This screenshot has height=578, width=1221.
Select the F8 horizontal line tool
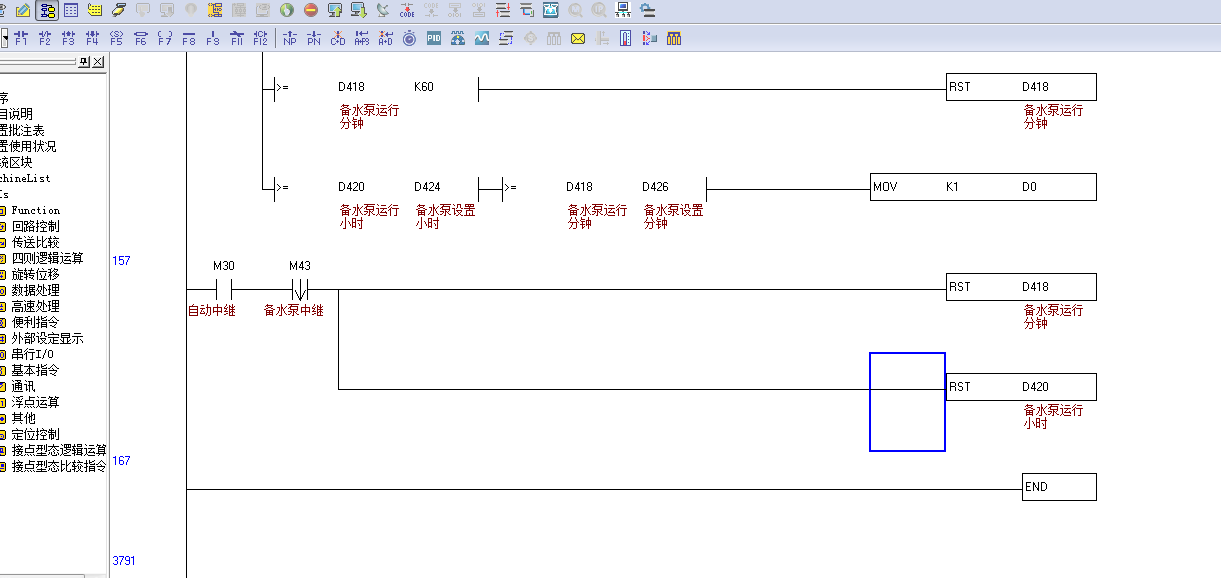[188, 39]
